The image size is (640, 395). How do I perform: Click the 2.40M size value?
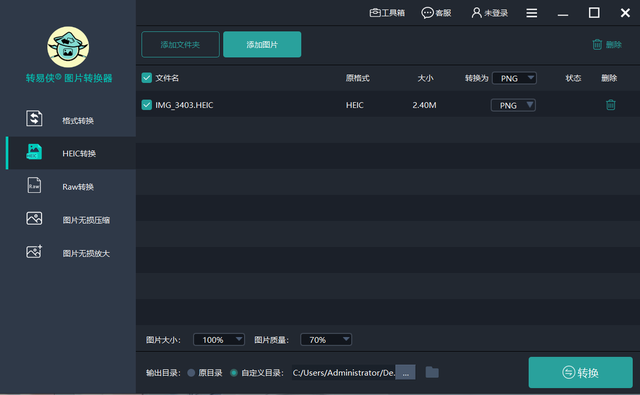[x=424, y=105]
